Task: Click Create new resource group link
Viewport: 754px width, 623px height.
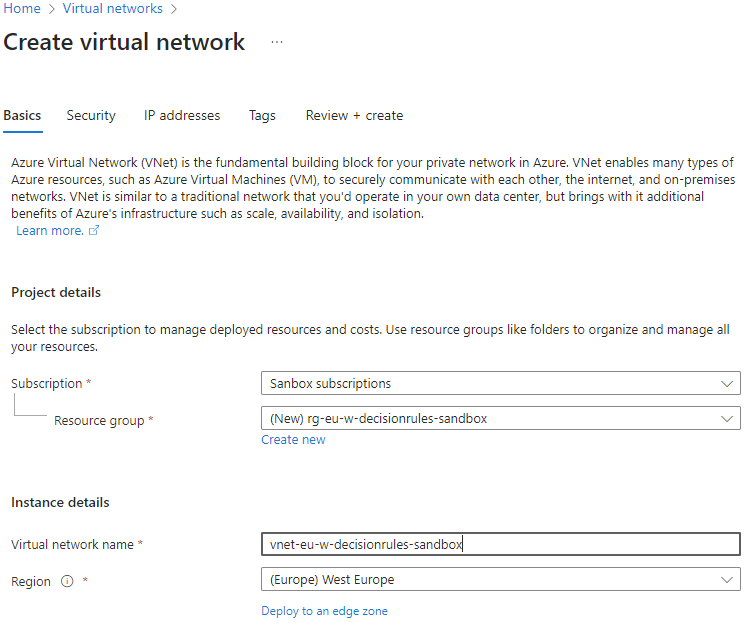Action: click(x=293, y=440)
